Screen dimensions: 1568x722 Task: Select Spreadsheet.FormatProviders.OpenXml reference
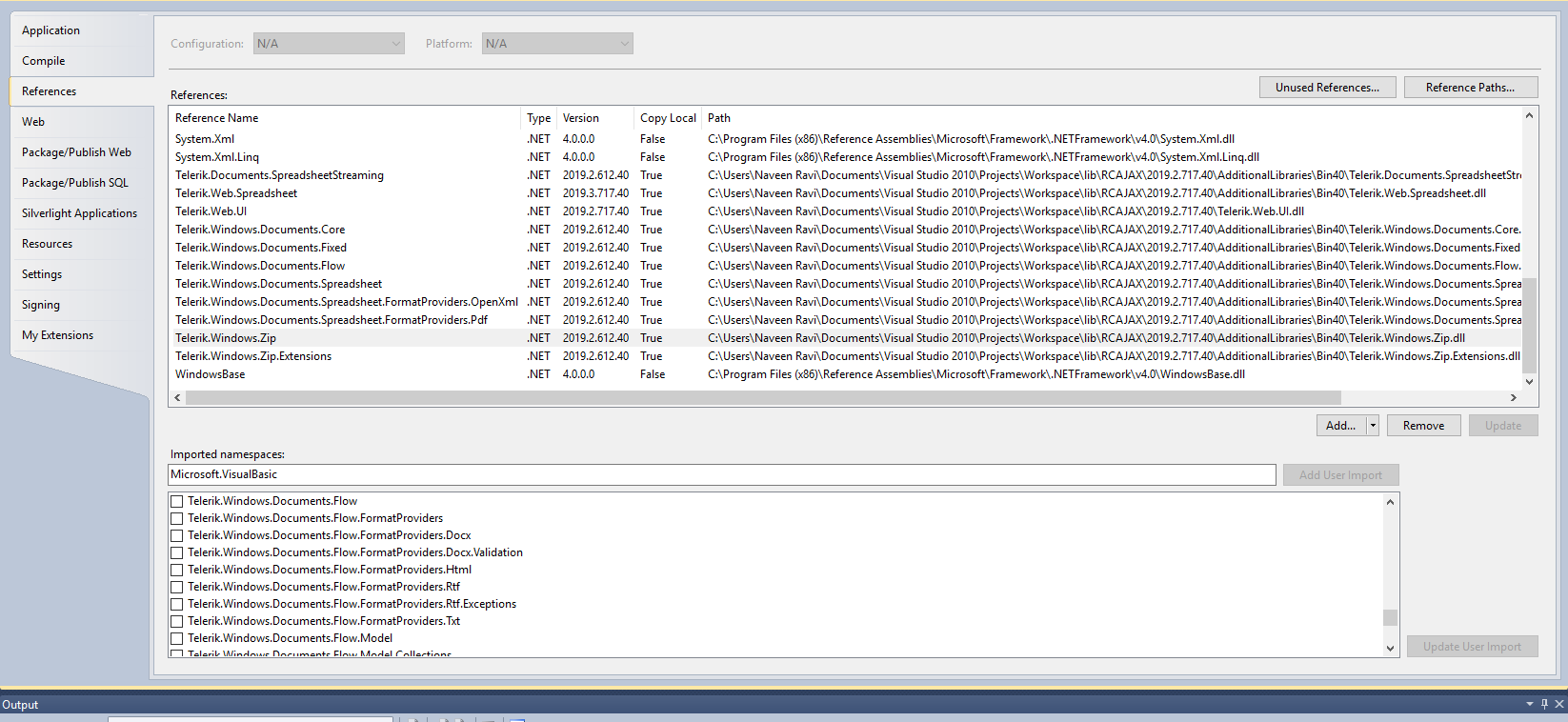(x=846, y=302)
